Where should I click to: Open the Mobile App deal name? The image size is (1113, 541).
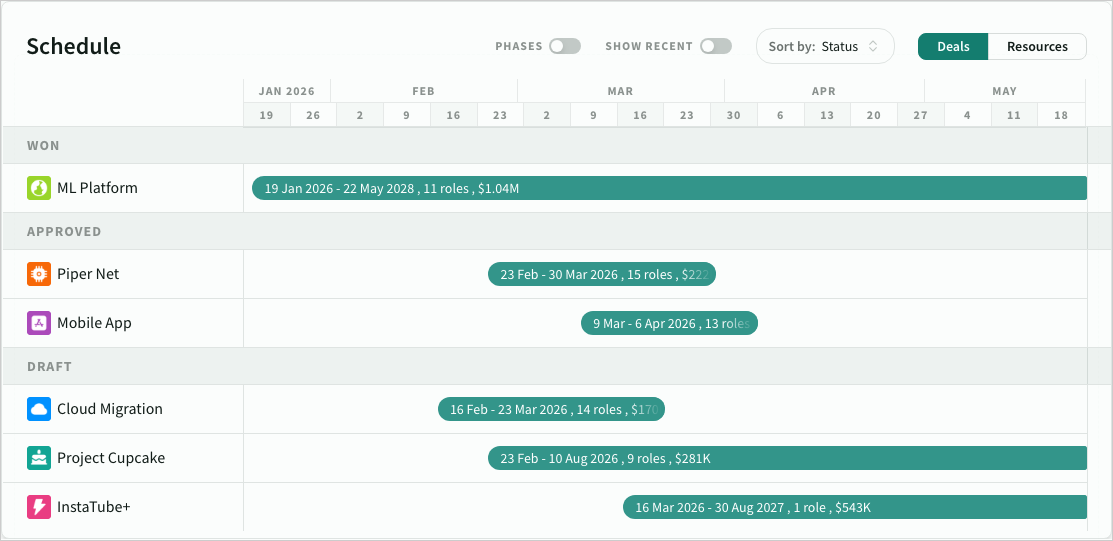[94, 323]
